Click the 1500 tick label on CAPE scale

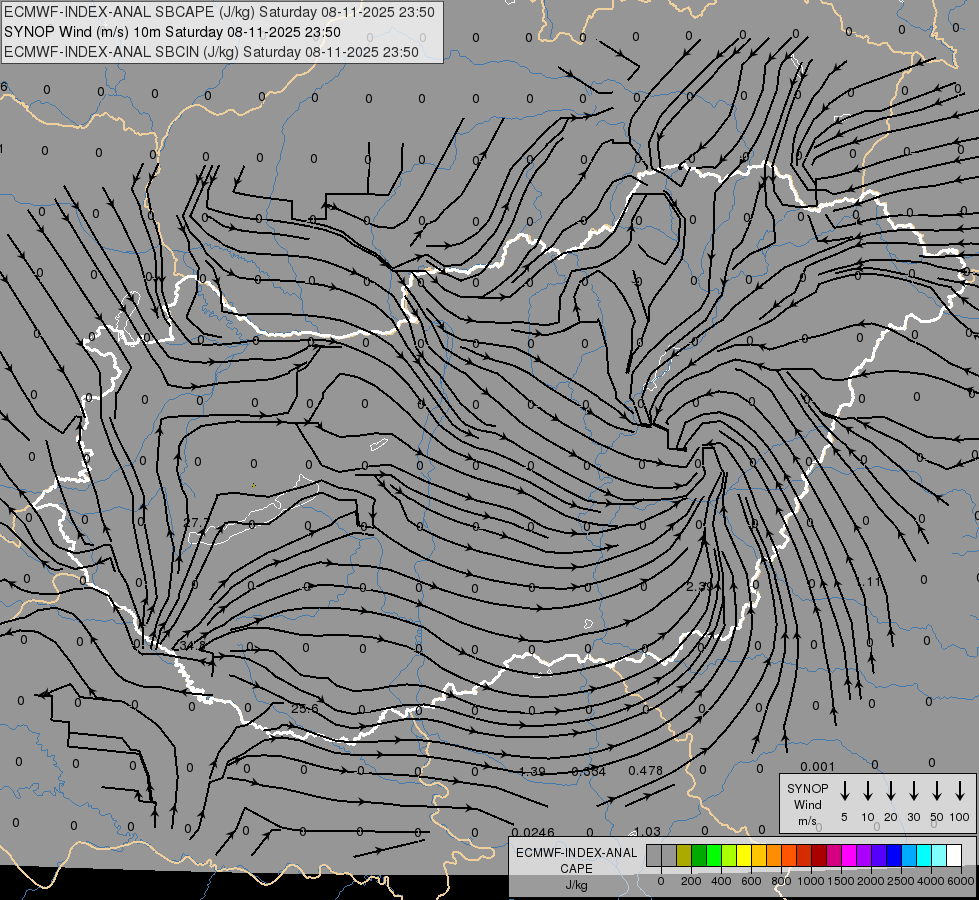[841, 881]
